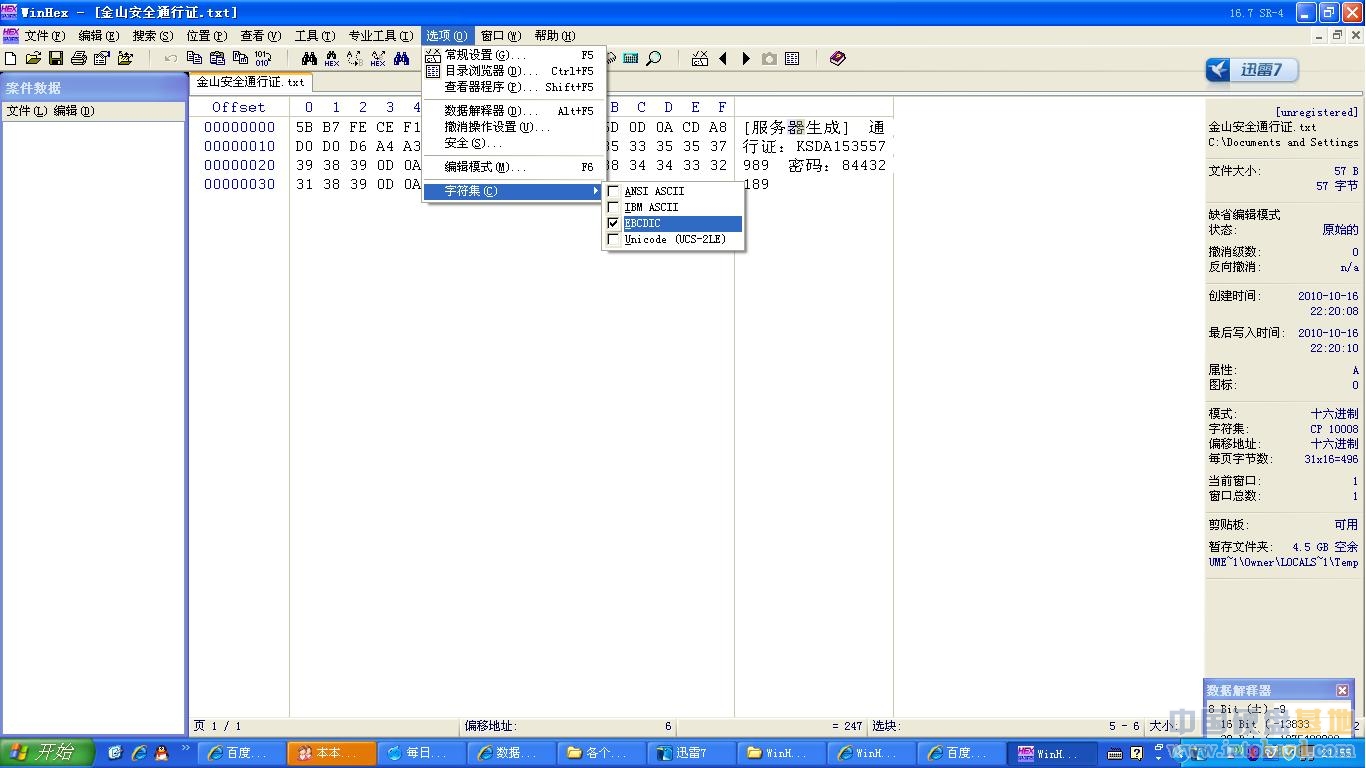Click the Open file folder icon
Viewport: 1366px width, 768px height.
click(33, 59)
